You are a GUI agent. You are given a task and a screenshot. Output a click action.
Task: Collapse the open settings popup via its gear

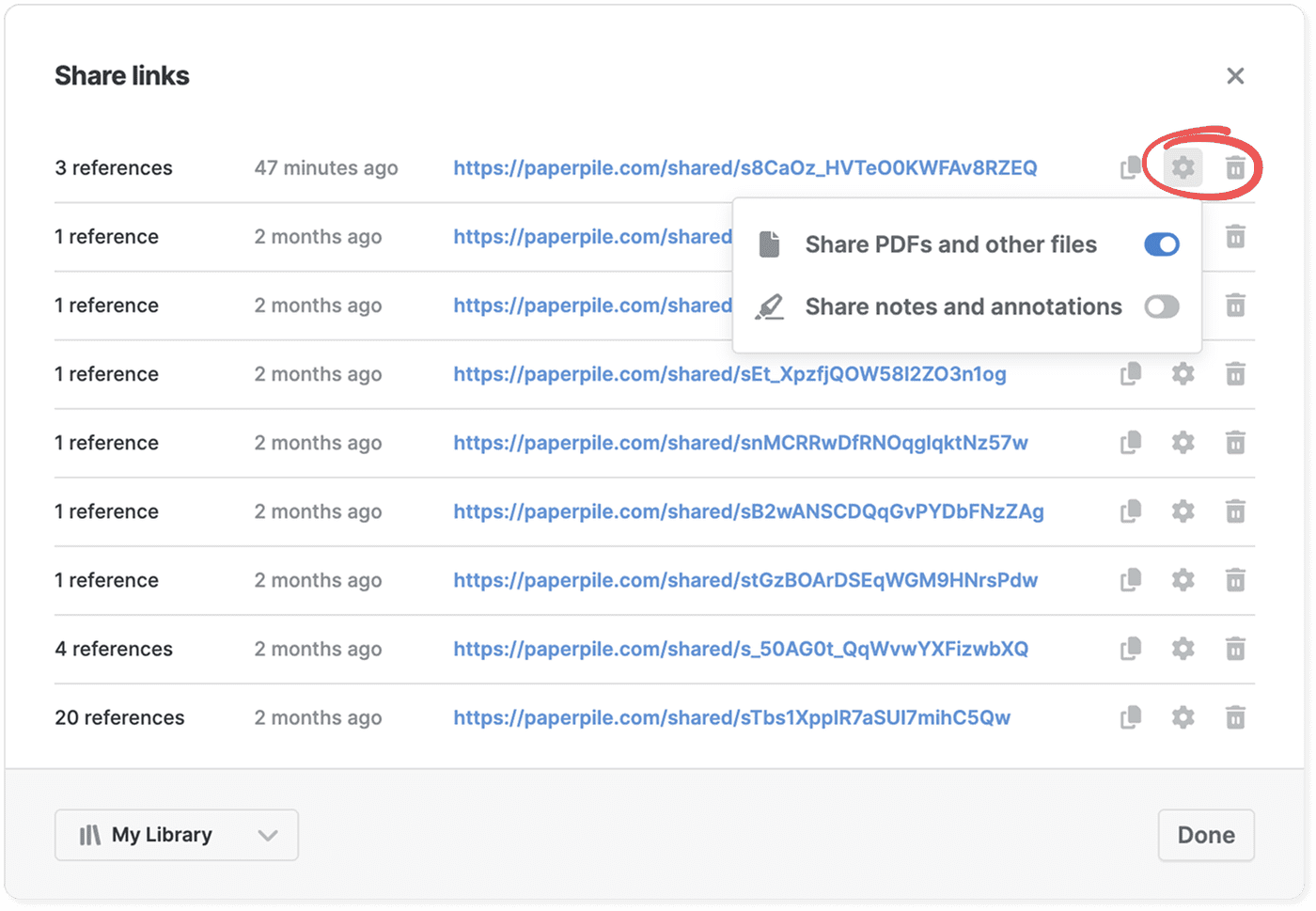pos(1183,167)
